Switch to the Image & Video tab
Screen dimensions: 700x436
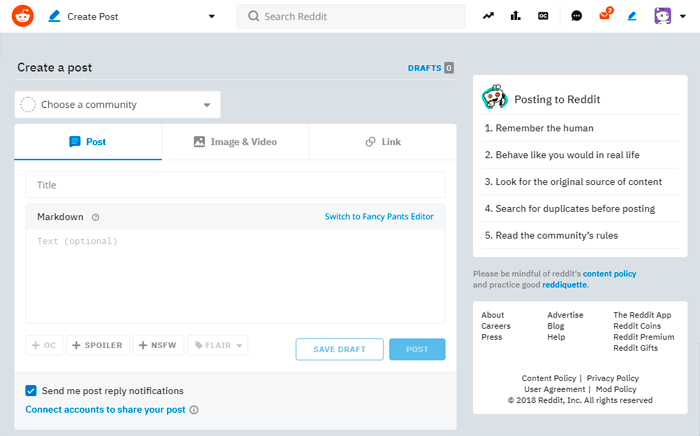235,142
